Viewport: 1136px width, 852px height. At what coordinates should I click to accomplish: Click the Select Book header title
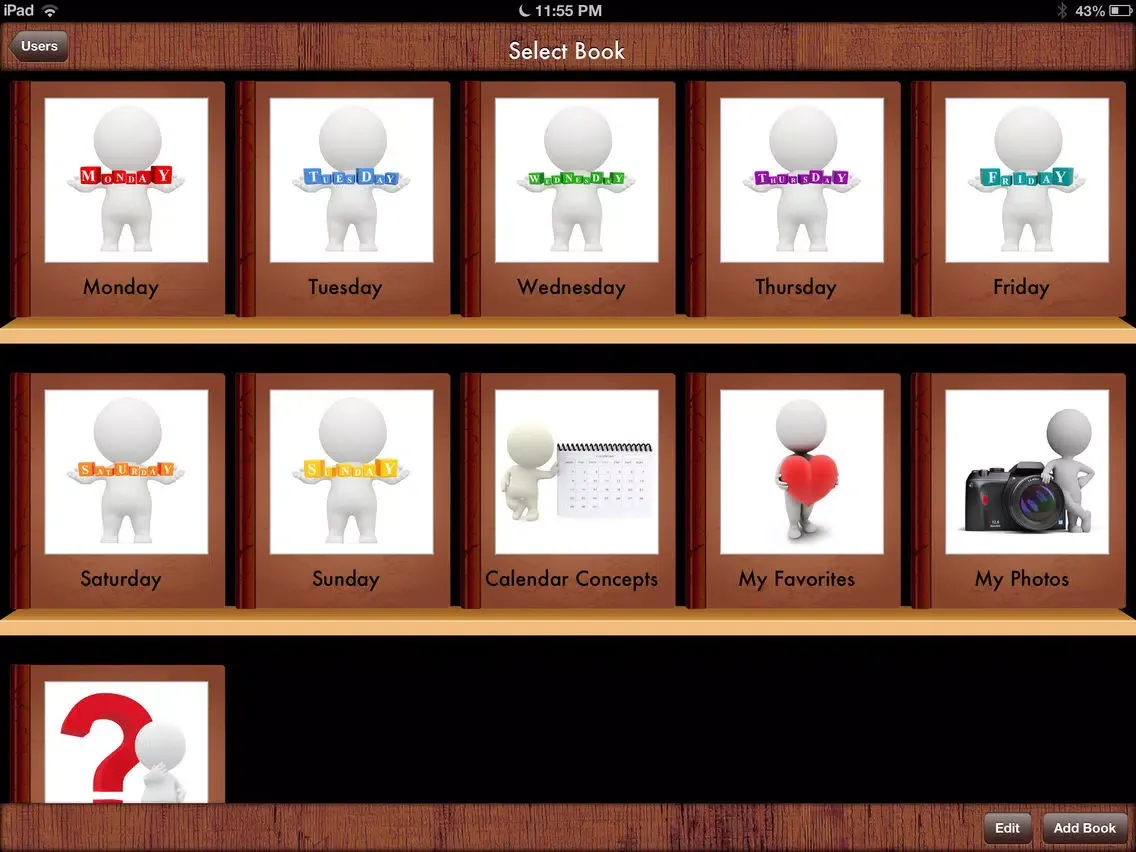click(x=567, y=51)
